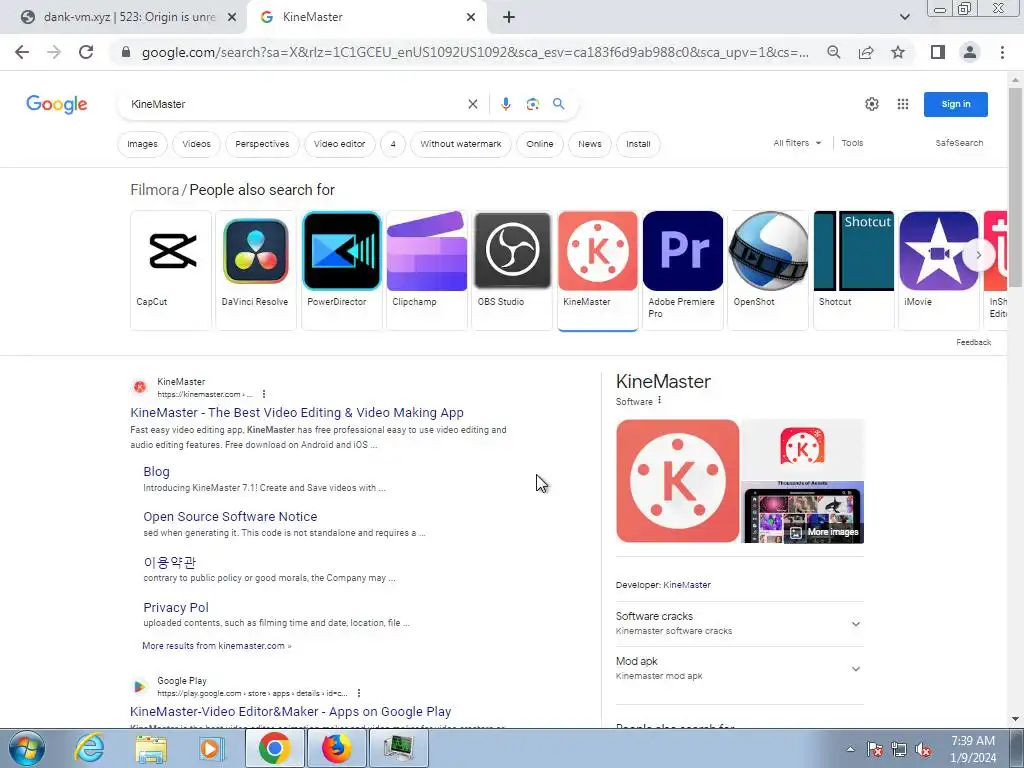Reload the page with the refresh icon
Viewport: 1024px width, 768px height.
coord(86,52)
